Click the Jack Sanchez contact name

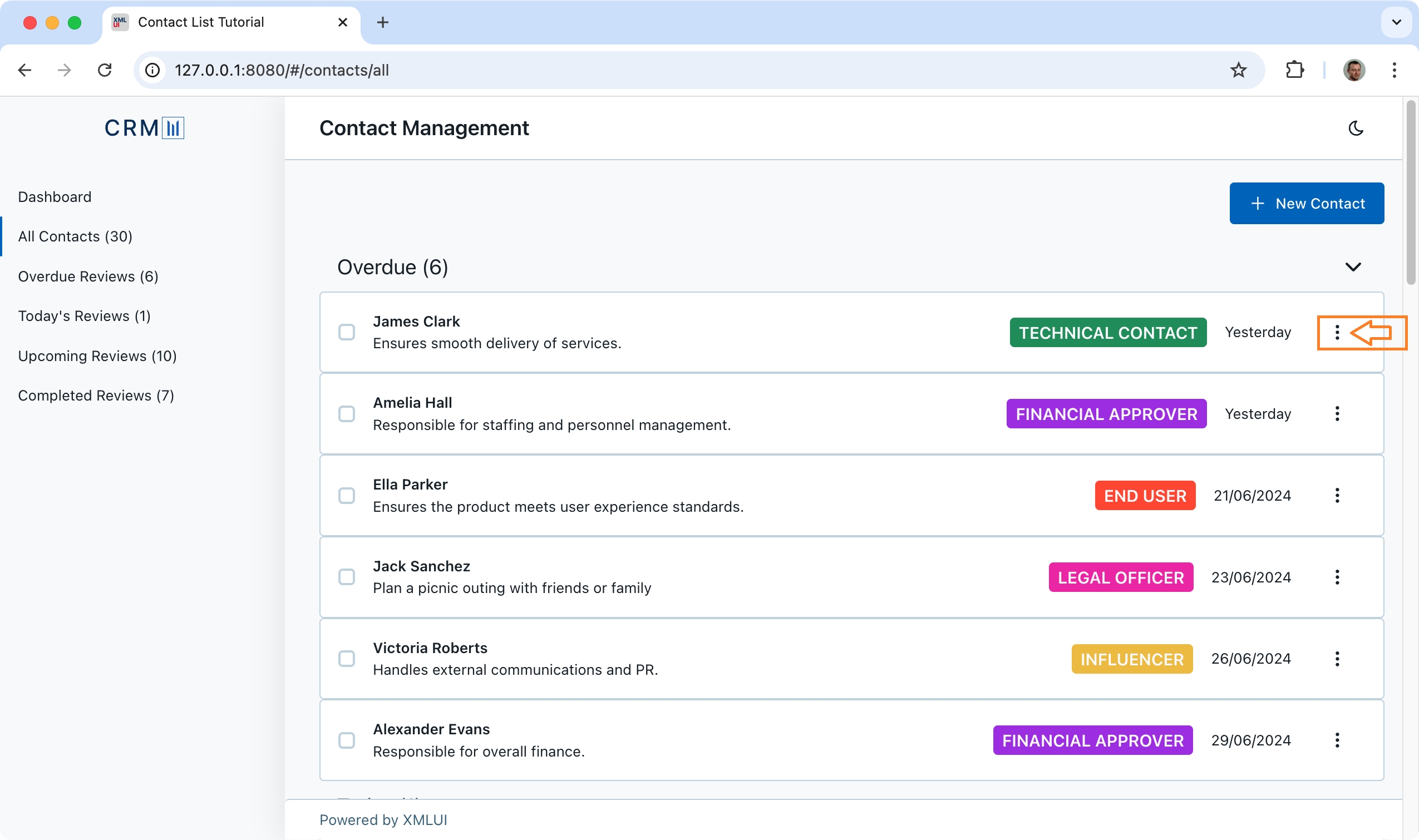click(x=421, y=567)
